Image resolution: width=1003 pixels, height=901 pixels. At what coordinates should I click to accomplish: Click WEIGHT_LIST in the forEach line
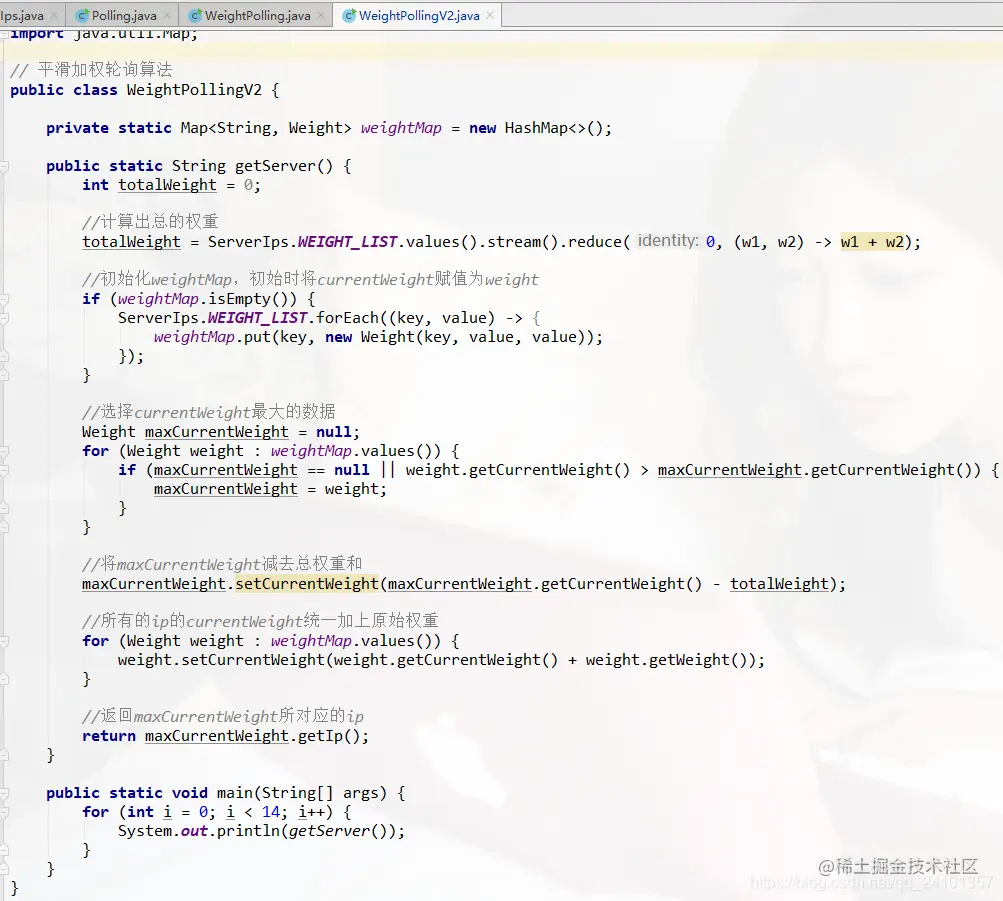(257, 318)
